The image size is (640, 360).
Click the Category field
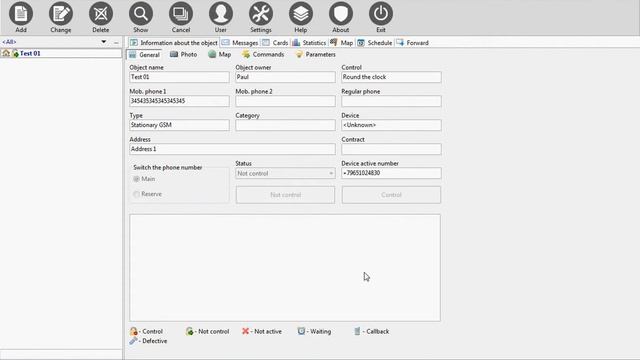(x=285, y=125)
